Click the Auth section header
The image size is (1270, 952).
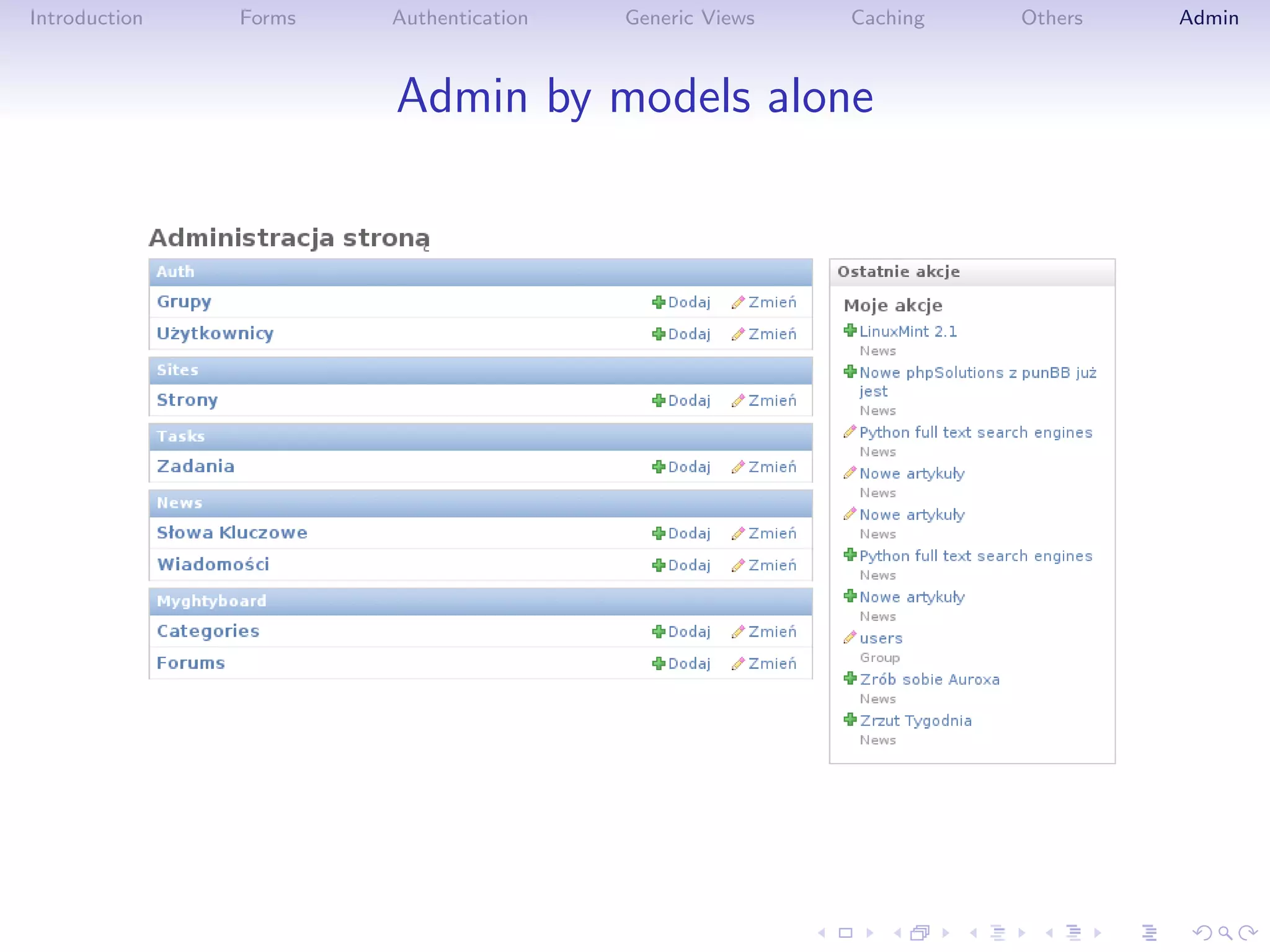click(481, 272)
